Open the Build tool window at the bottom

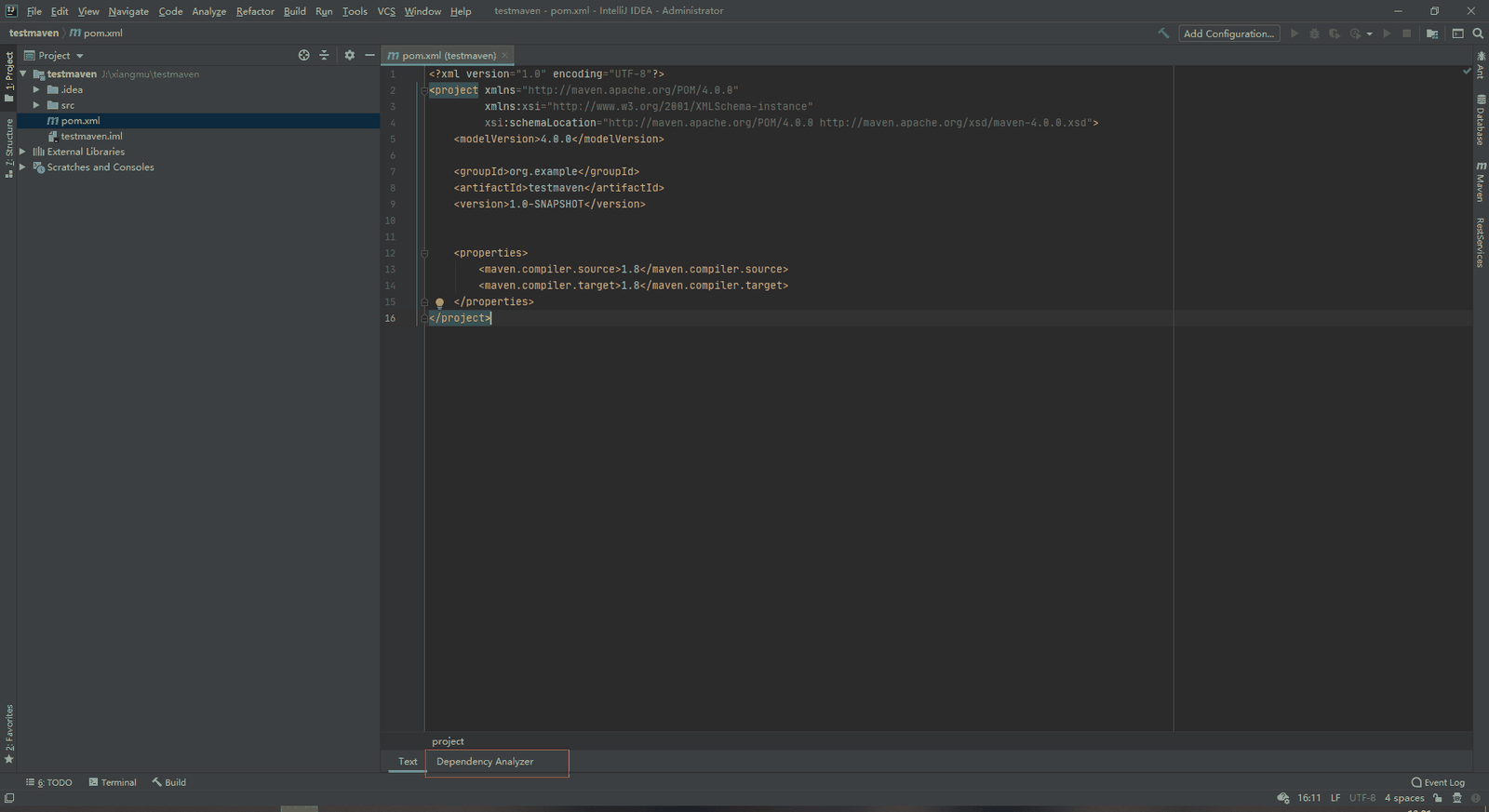[x=169, y=782]
